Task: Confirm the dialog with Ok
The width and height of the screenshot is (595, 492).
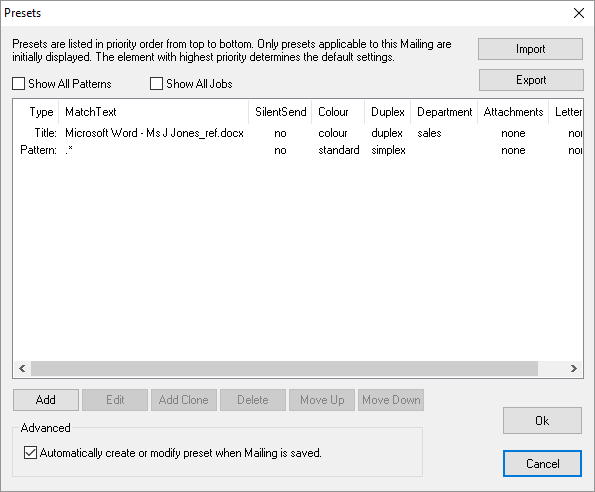Action: 542,420
